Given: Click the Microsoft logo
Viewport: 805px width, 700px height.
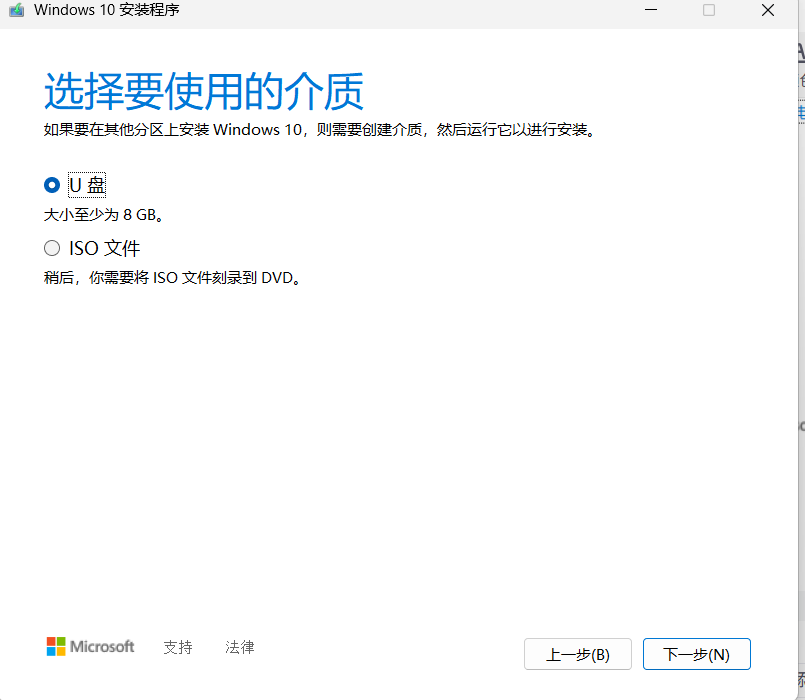Looking at the screenshot, I should click(90, 647).
